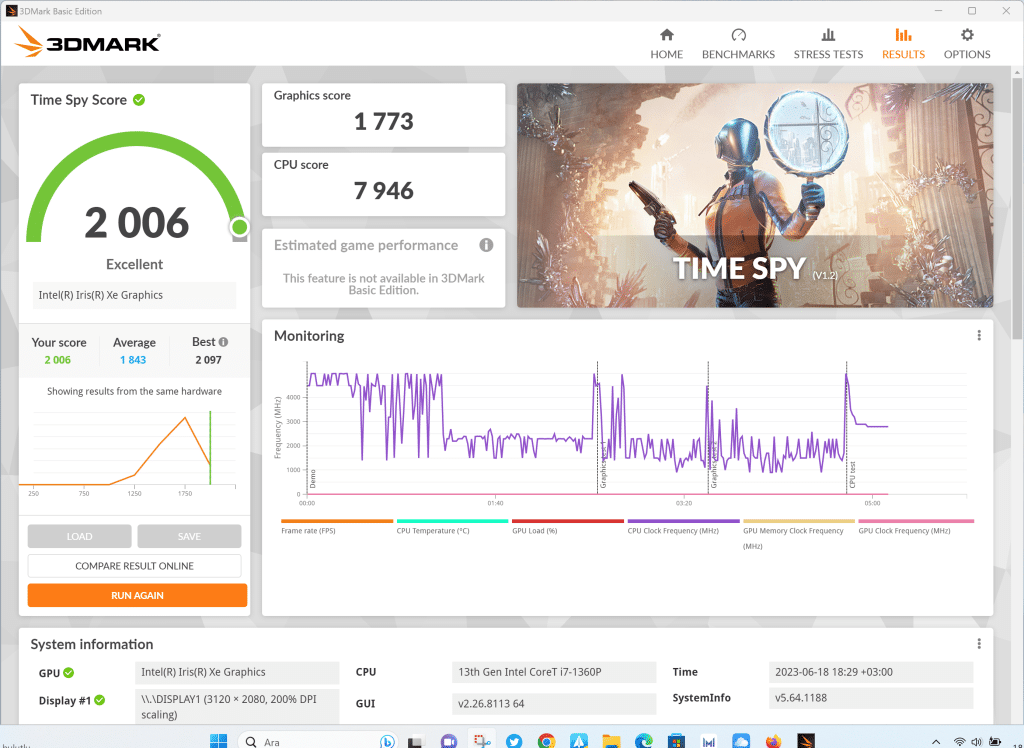Click the Time Spy benchmark artwork
Image resolution: width=1024 pixels, height=748 pixels.
[755, 195]
